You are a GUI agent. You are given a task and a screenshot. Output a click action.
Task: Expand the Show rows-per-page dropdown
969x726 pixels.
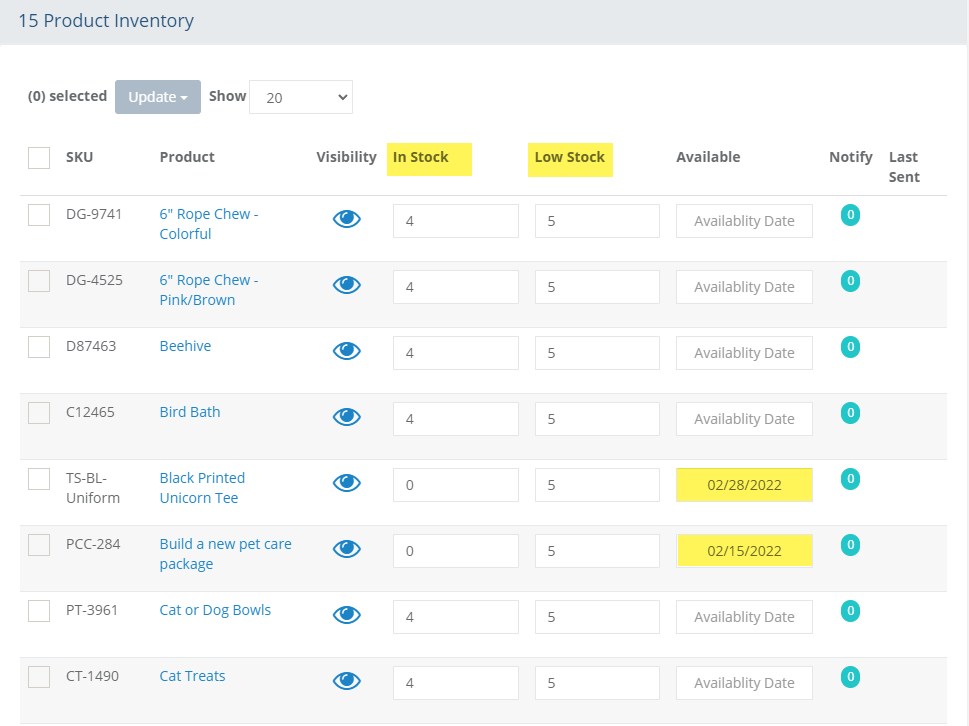(300, 97)
